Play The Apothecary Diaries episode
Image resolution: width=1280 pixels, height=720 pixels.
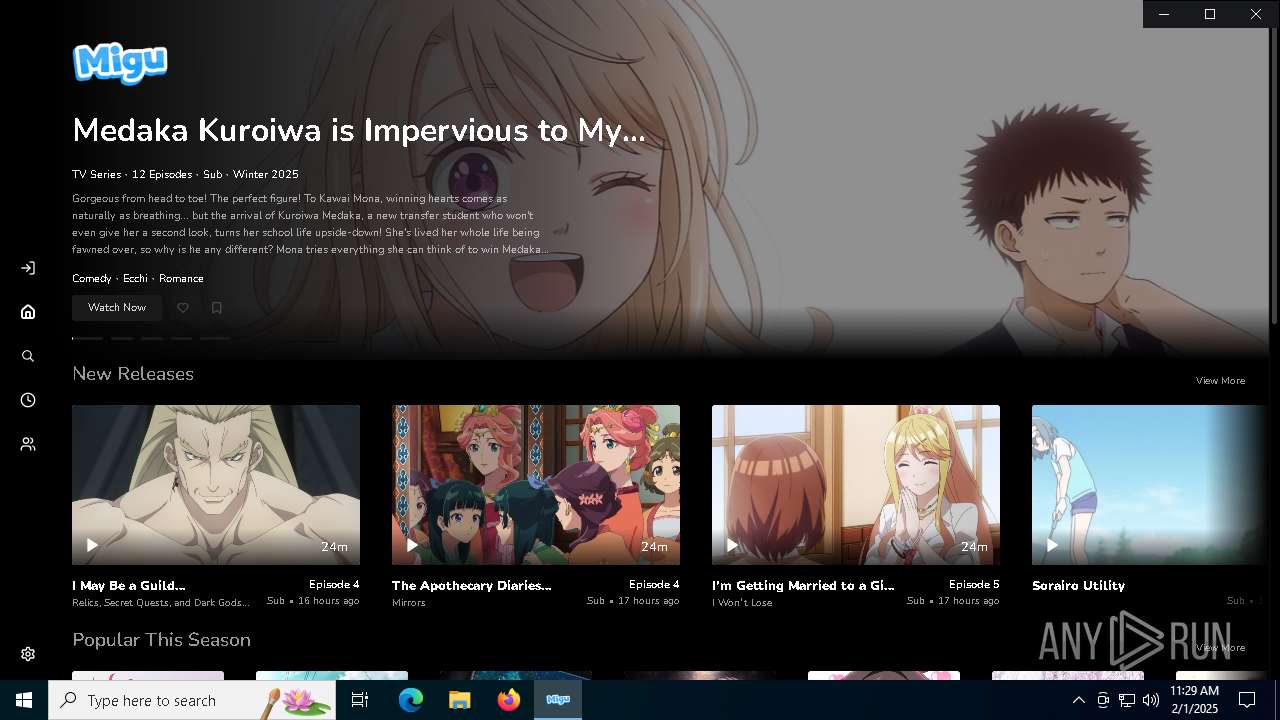(x=412, y=545)
